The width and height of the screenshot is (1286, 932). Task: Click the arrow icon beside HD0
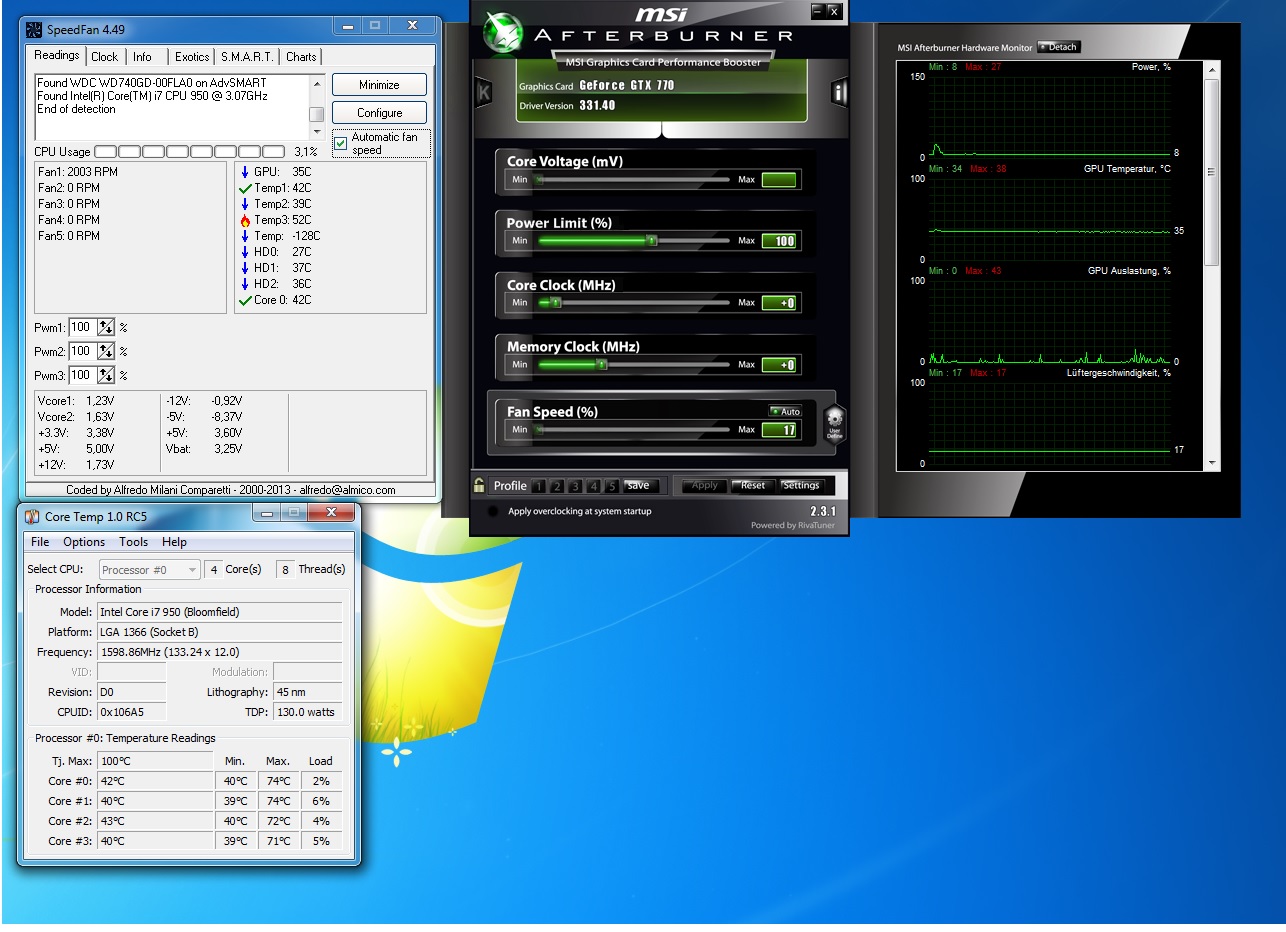point(245,252)
